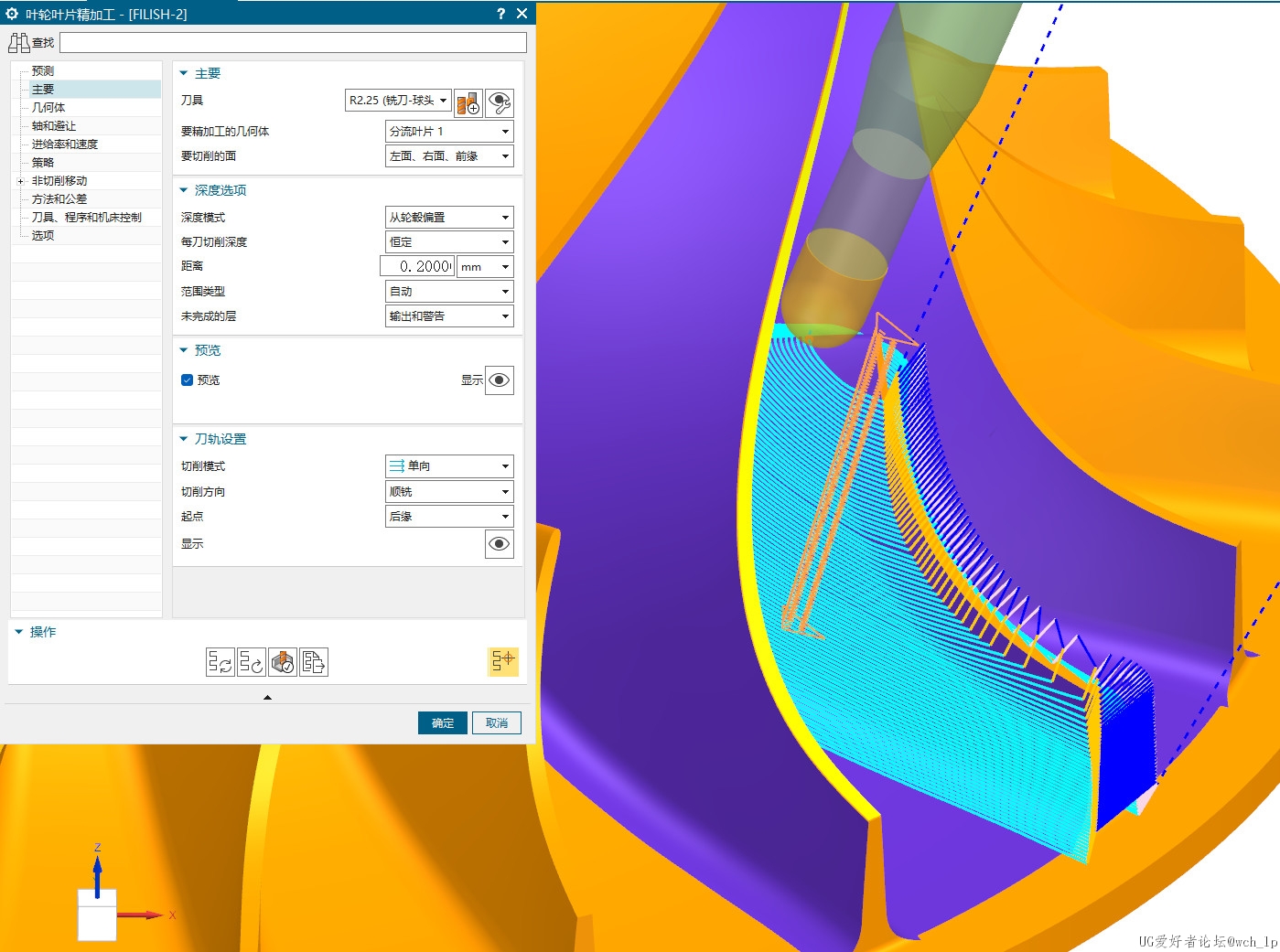
Task: Open the 要切削的面 dropdown
Action: click(449, 156)
